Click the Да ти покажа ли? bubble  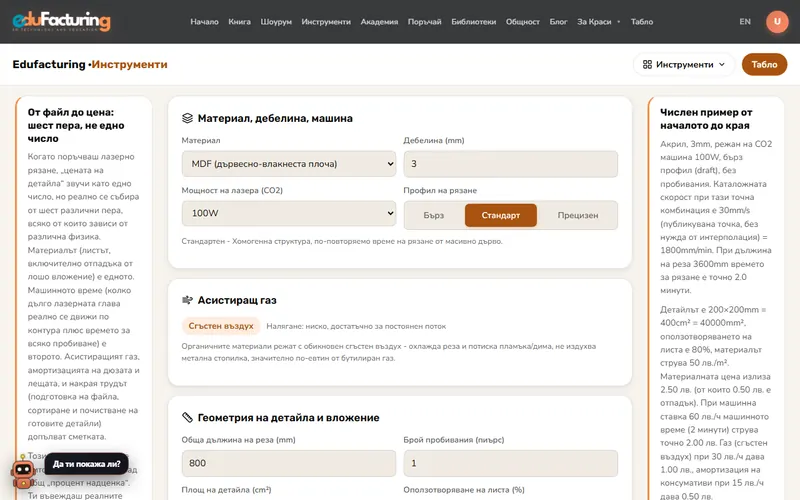87,464
